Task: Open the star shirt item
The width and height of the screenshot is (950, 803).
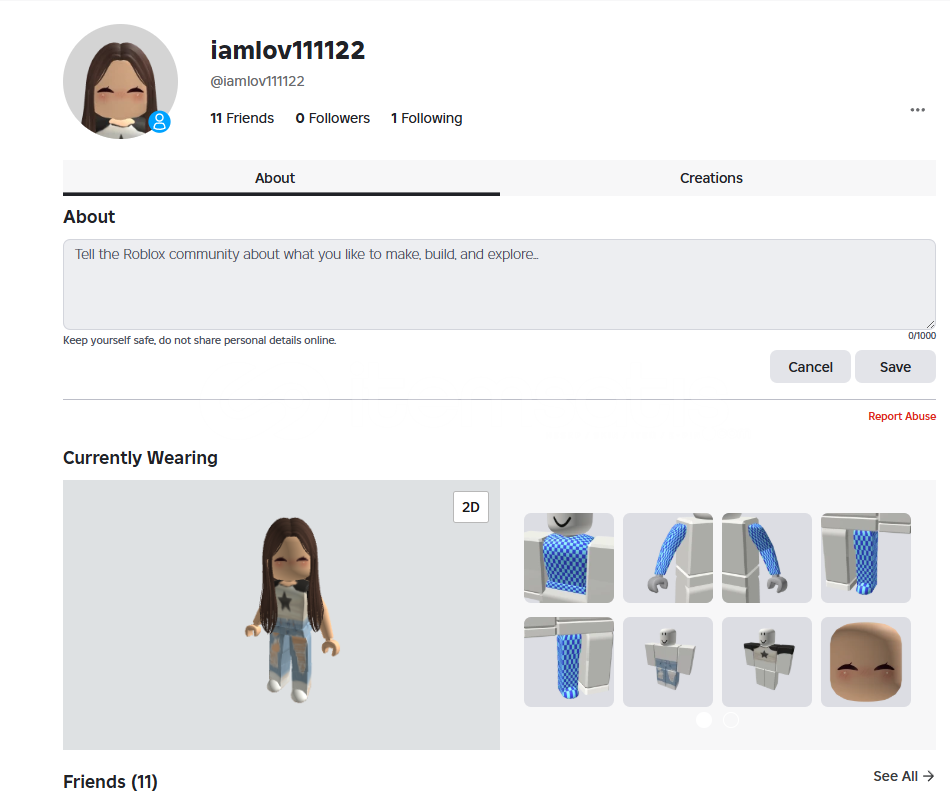Action: click(x=766, y=662)
